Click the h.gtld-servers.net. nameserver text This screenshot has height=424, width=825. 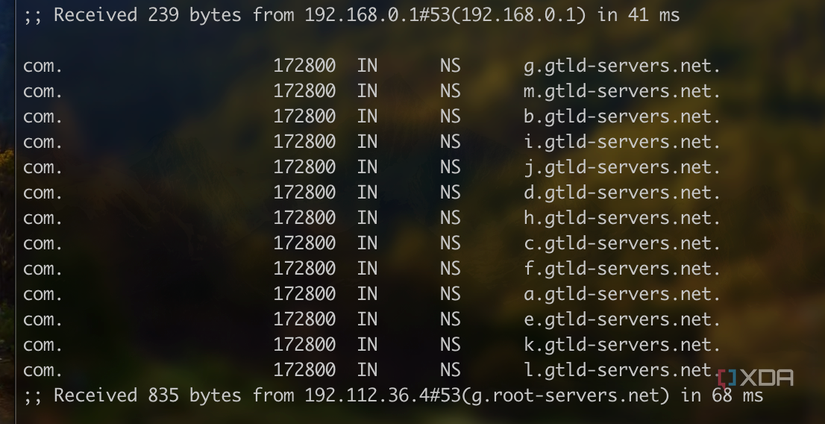pos(621,218)
